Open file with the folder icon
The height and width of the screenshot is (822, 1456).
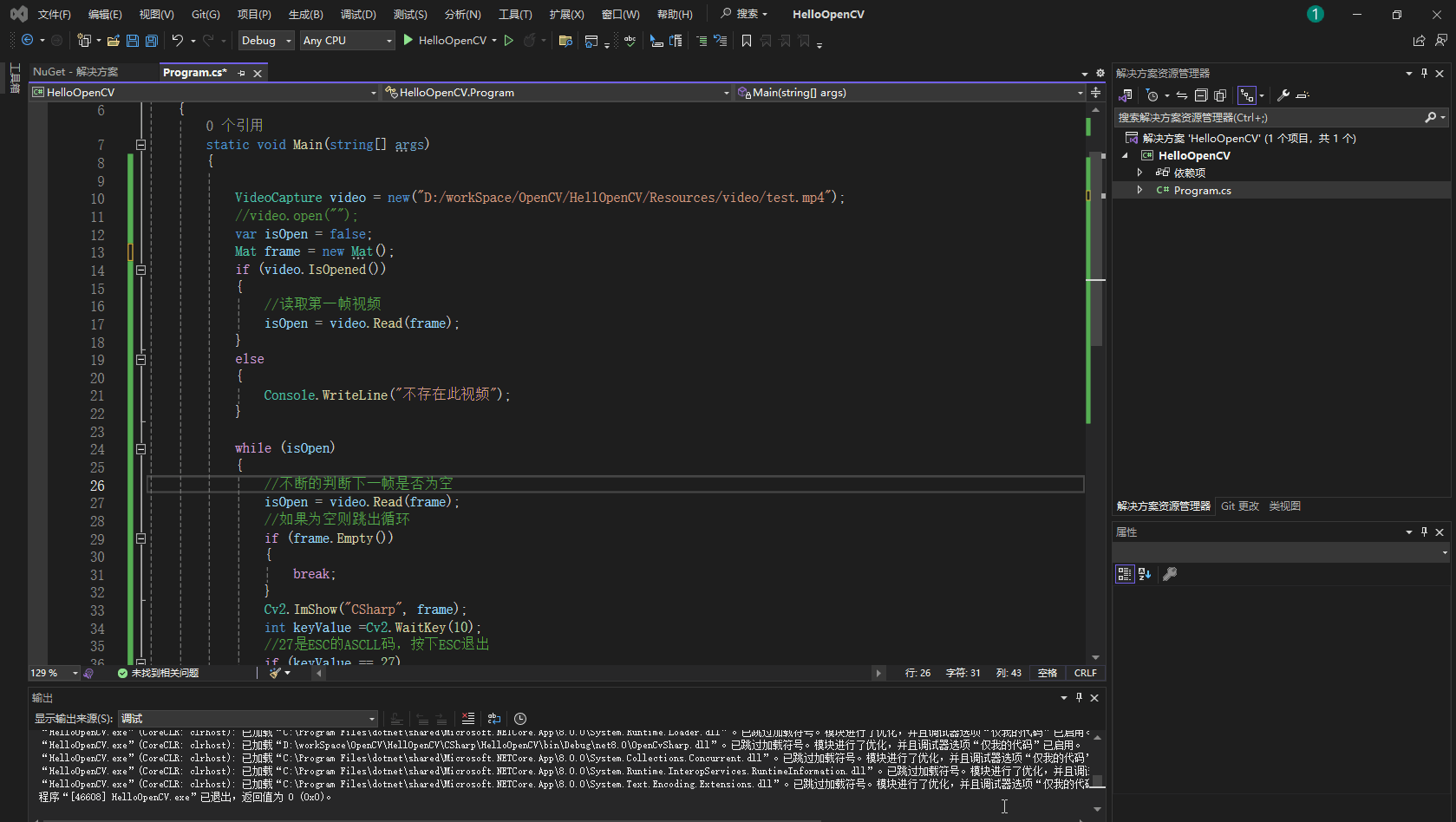(x=113, y=40)
